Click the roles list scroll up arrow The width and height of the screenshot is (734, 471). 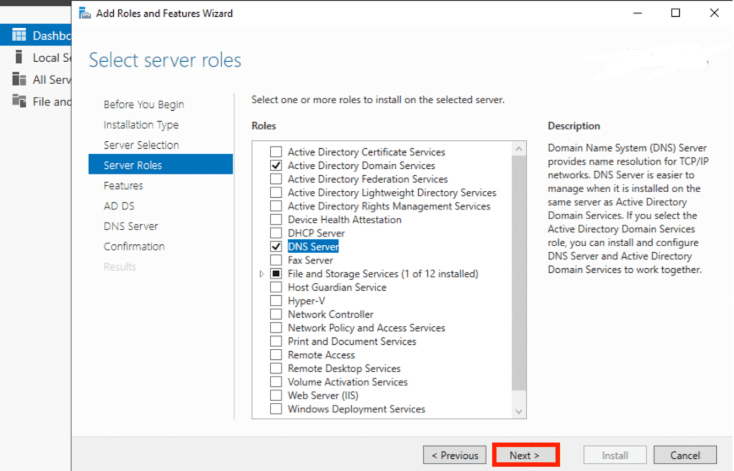519,149
